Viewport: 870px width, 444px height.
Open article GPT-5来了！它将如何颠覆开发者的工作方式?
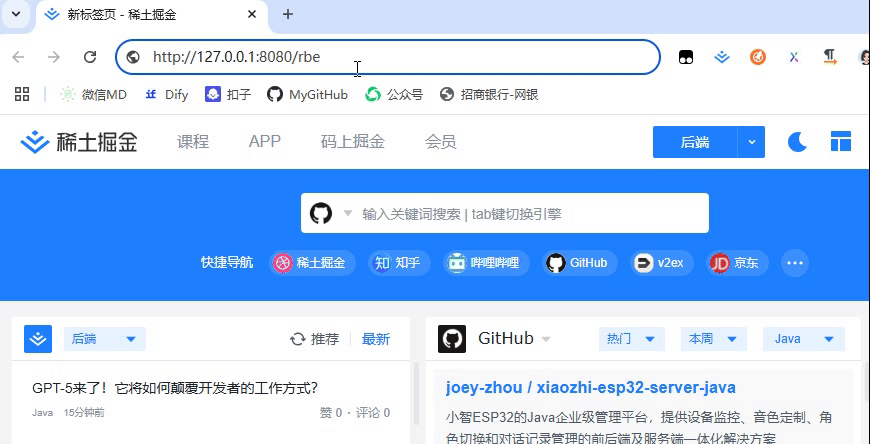(175, 388)
